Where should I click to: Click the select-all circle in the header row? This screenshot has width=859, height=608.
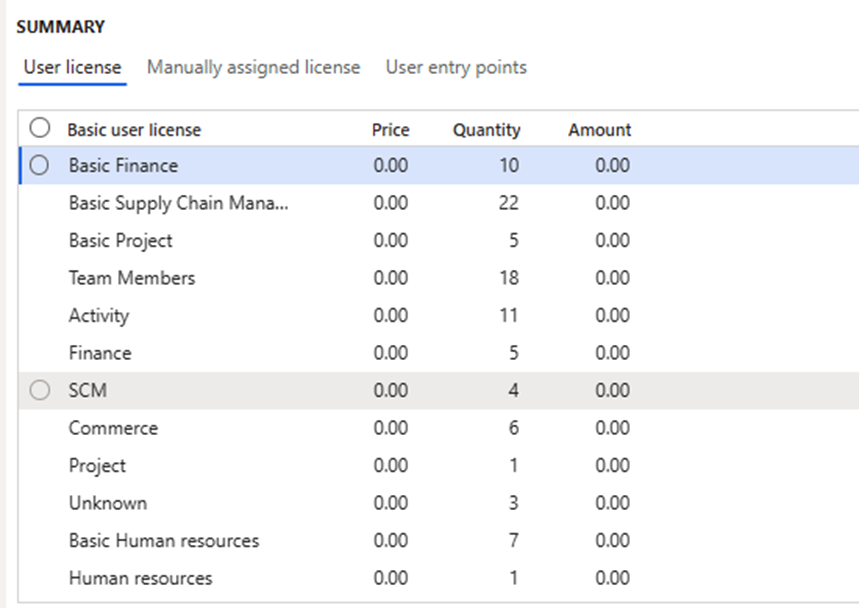[x=40, y=129]
